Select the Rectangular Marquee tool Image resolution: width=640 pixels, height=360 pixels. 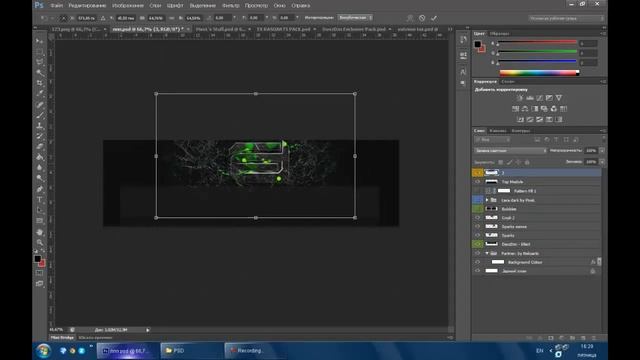point(40,52)
